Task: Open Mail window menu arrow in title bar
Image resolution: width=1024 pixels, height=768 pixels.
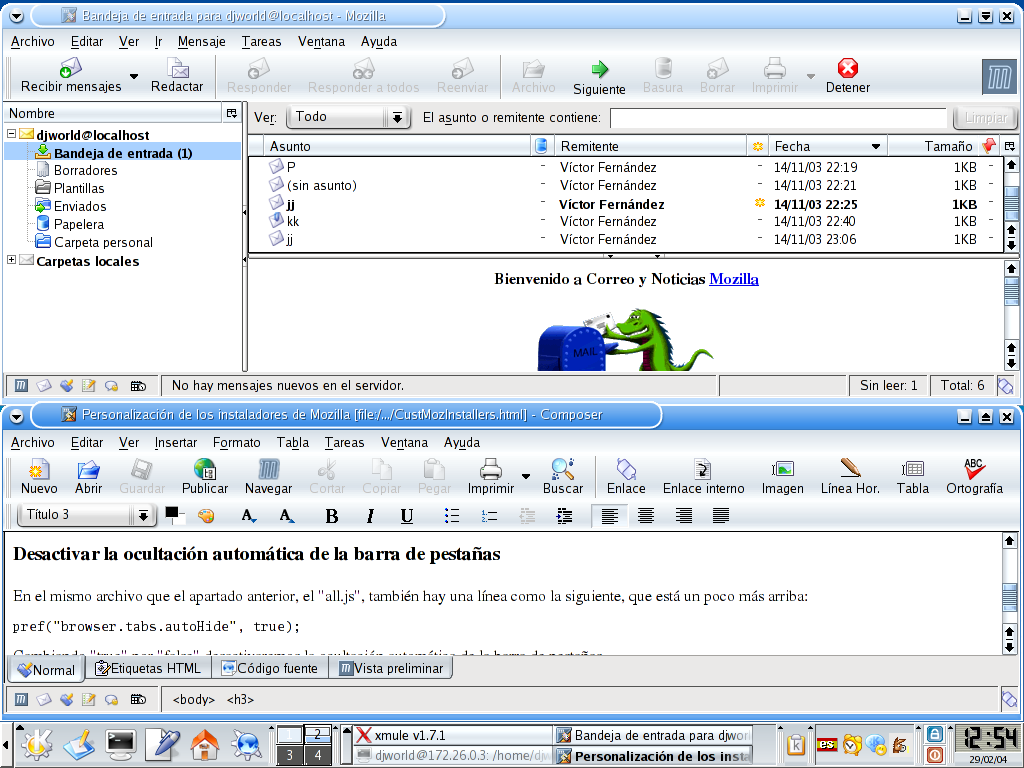Action: (x=17, y=16)
